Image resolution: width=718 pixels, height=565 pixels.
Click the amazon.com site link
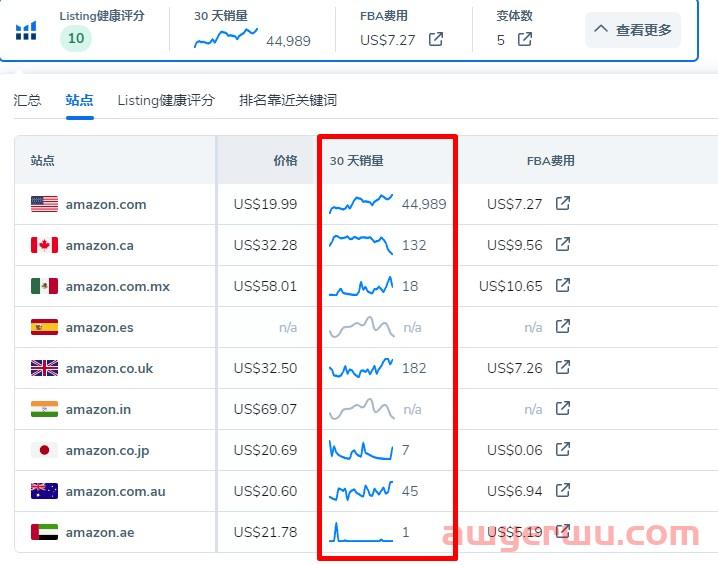click(x=106, y=204)
